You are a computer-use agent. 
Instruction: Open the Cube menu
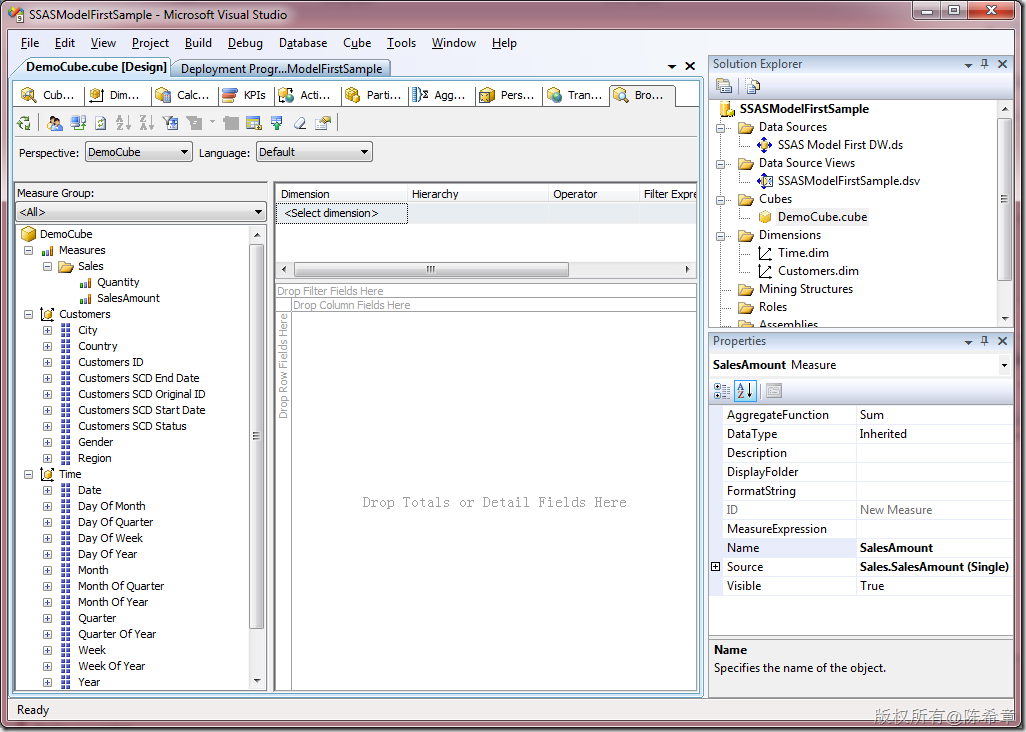[x=357, y=43]
